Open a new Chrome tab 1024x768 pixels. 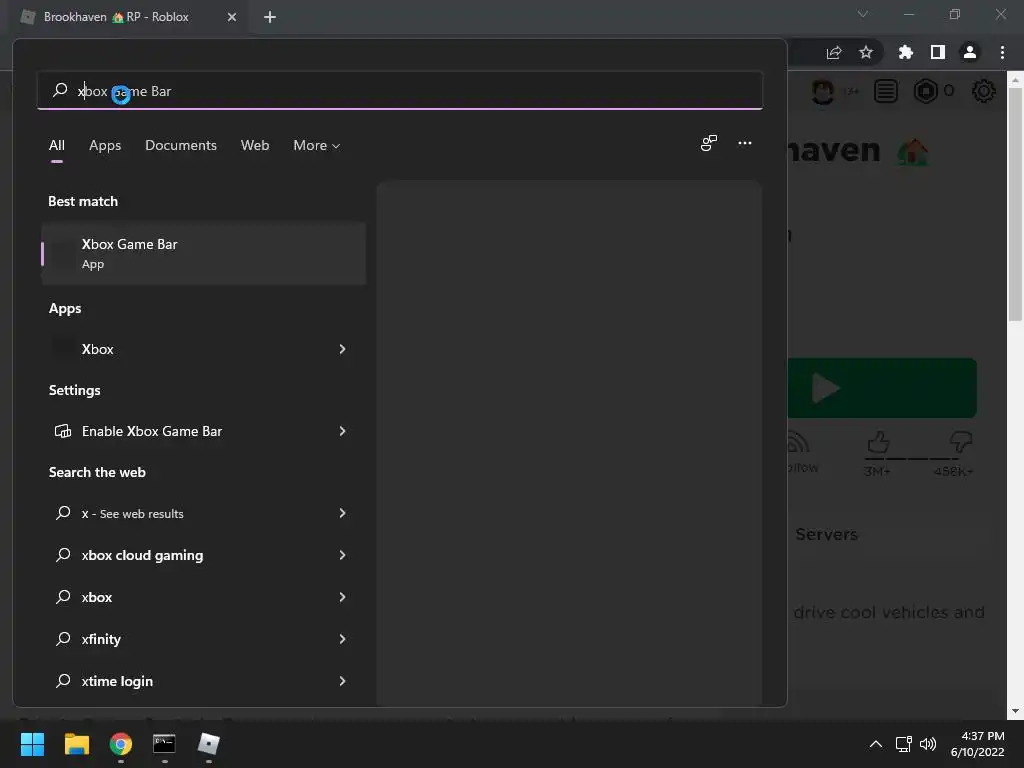(x=270, y=17)
